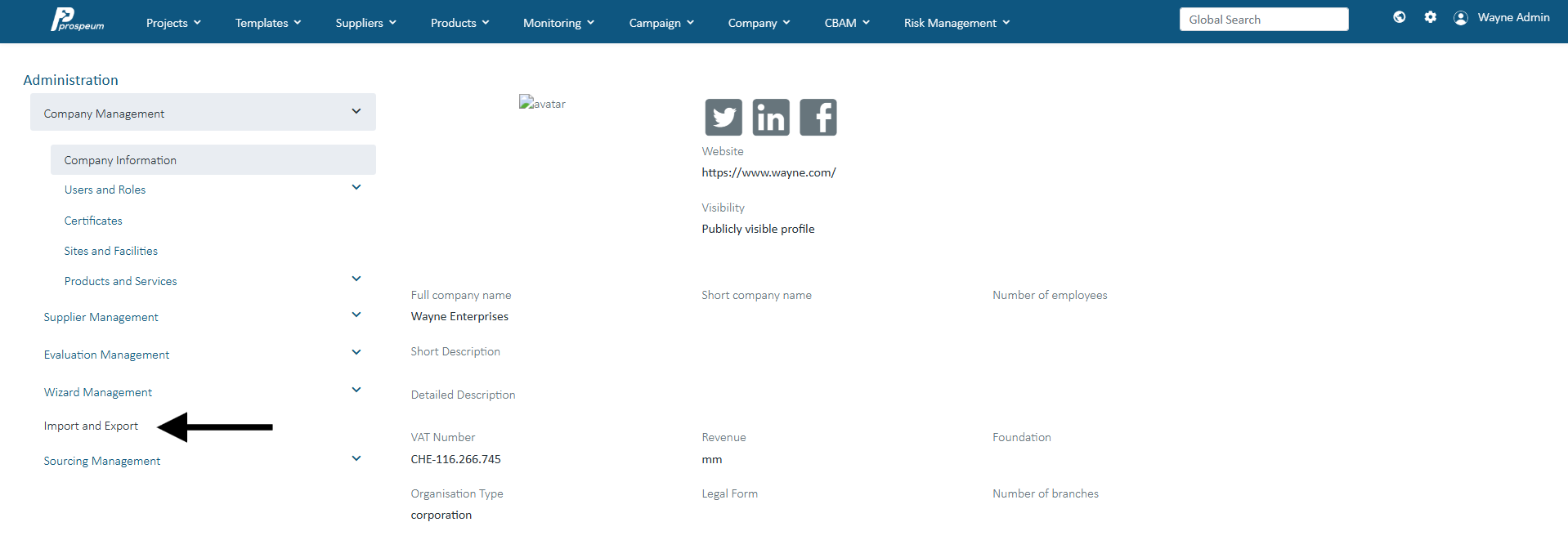This screenshot has height=549, width=1568.
Task: Select the Publicly visible profile text
Action: point(758,229)
